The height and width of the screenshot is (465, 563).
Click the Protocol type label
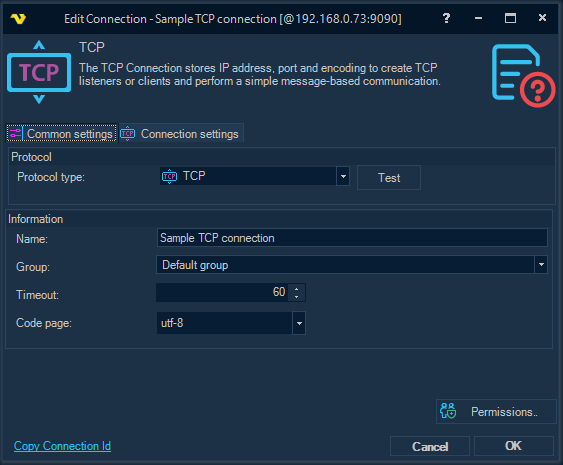pos(51,177)
